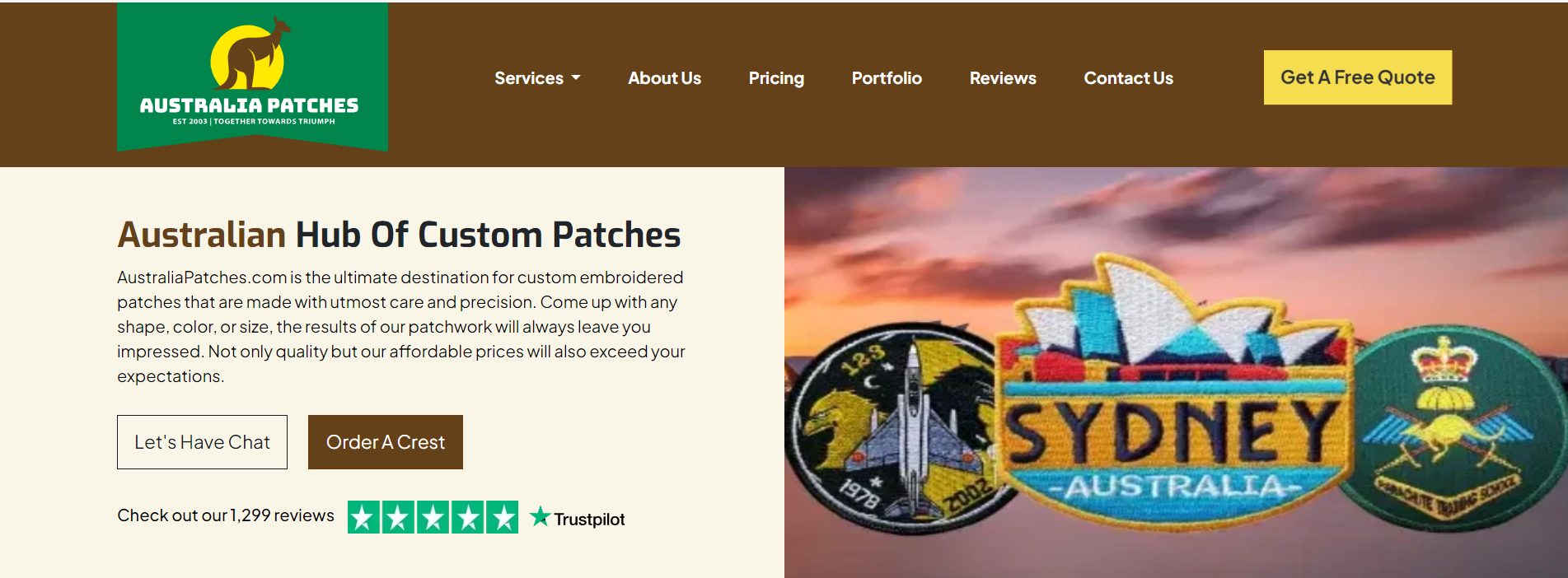Image resolution: width=1568 pixels, height=578 pixels.
Task: Go to the About Us page
Action: [x=664, y=78]
